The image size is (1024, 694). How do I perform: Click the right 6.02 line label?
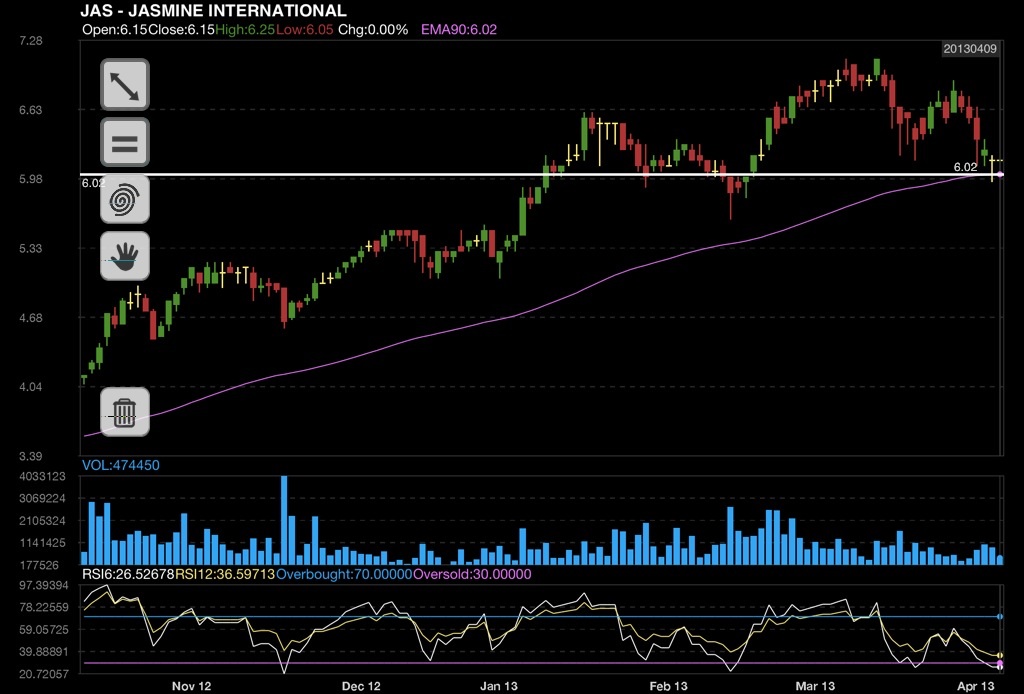pyautogui.click(x=965, y=167)
